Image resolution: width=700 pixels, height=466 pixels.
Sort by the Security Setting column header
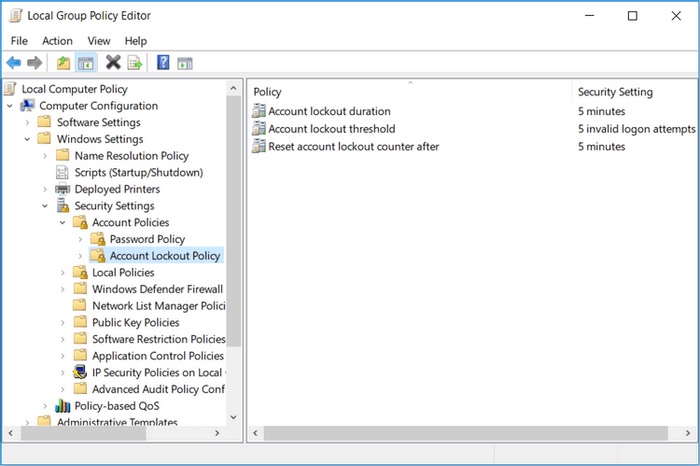(615, 92)
